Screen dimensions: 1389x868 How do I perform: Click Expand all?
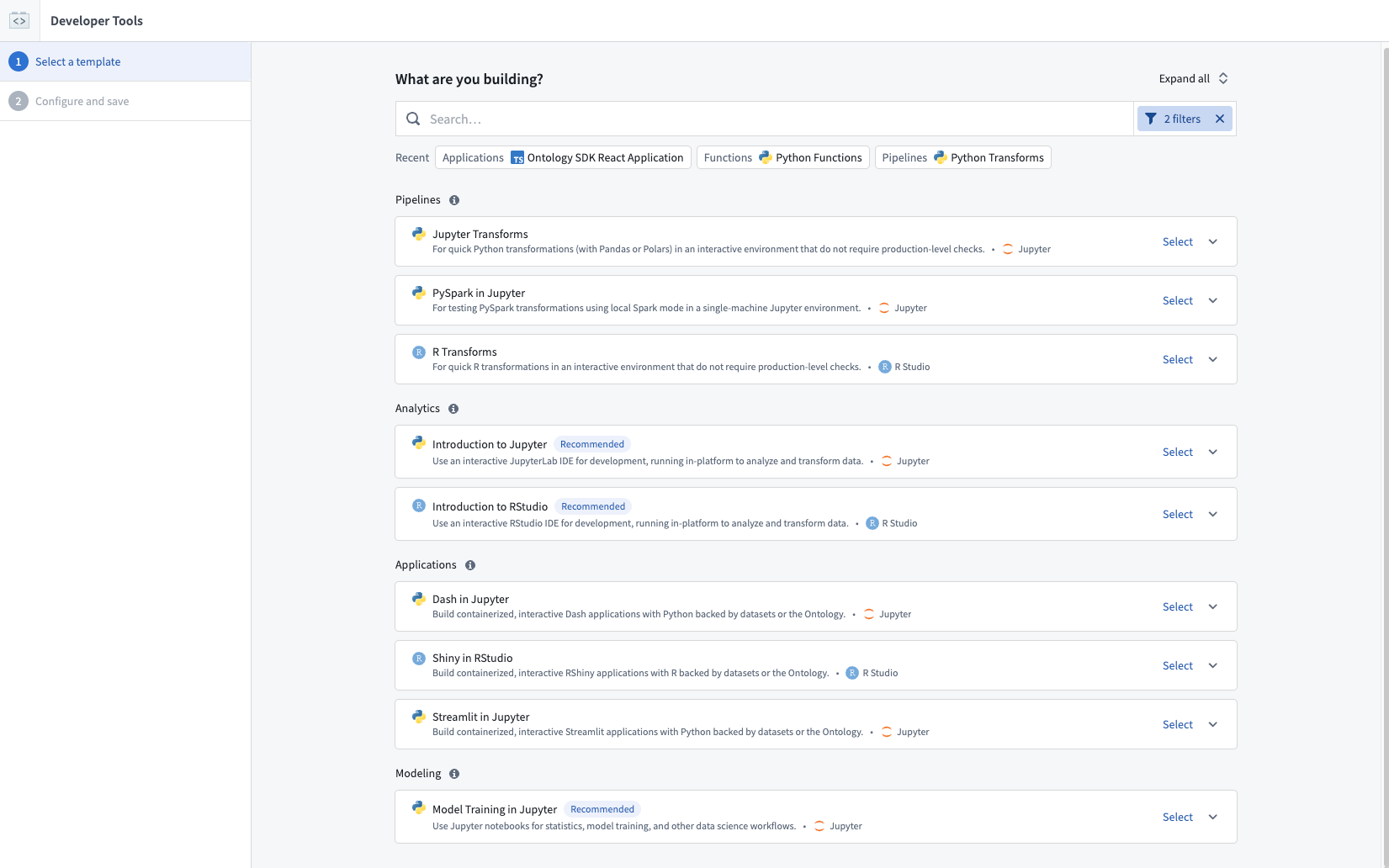(x=1194, y=78)
